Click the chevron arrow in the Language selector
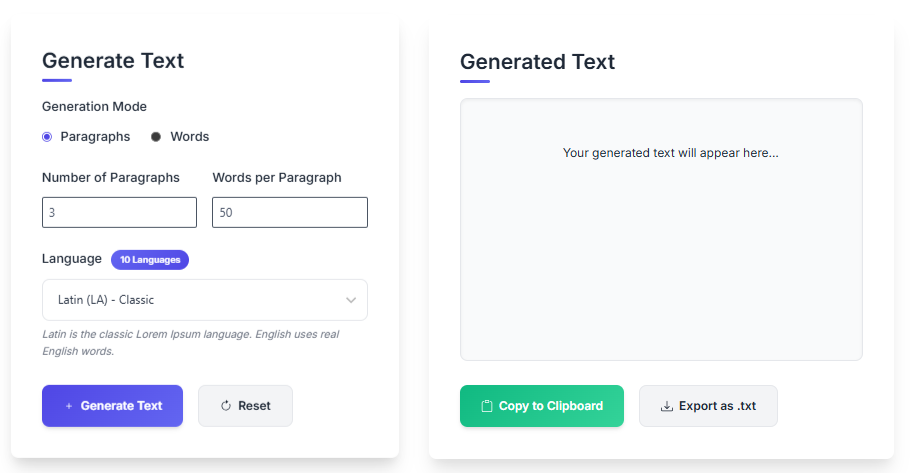 pyautogui.click(x=351, y=300)
